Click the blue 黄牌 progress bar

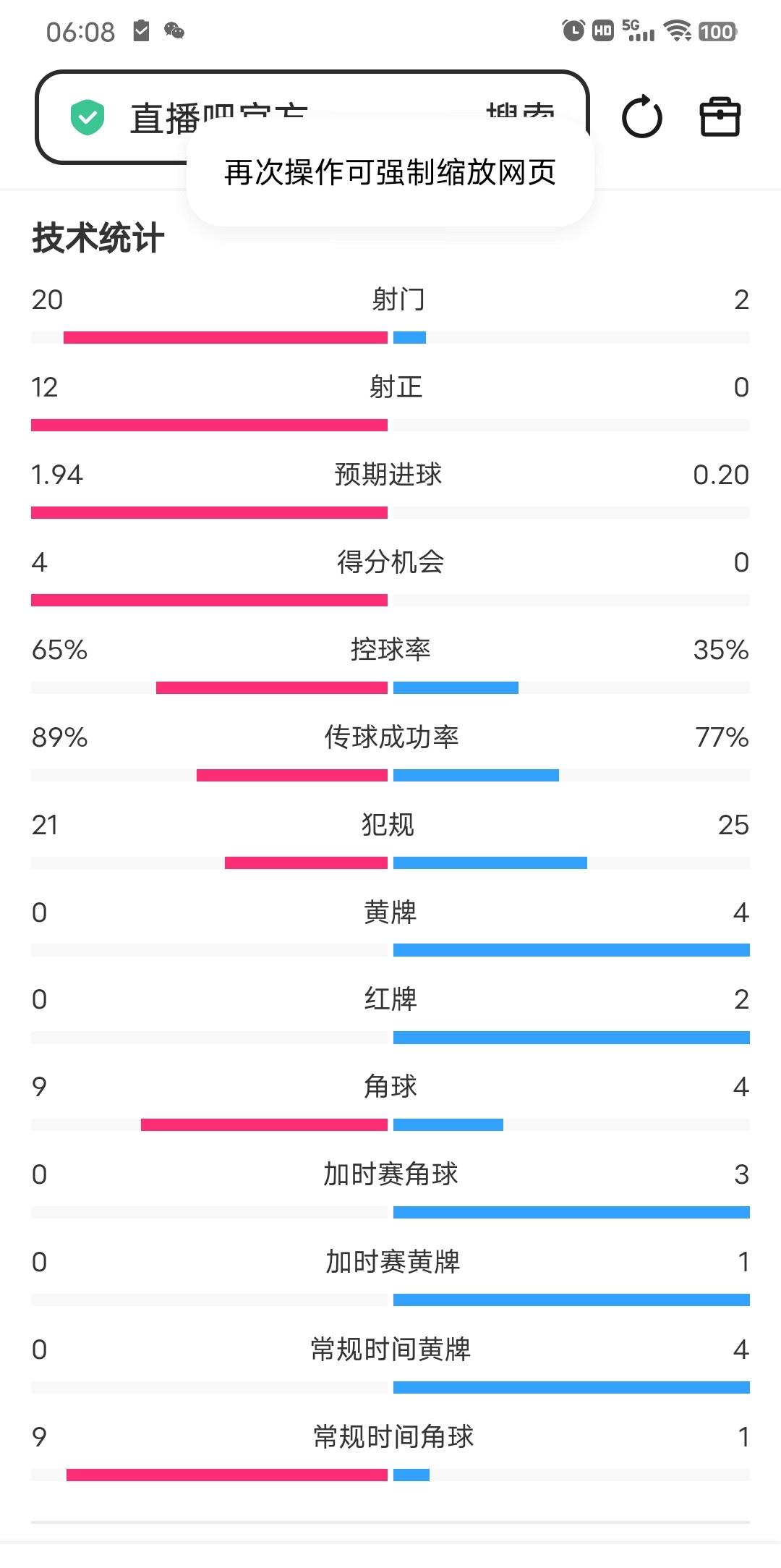(571, 950)
